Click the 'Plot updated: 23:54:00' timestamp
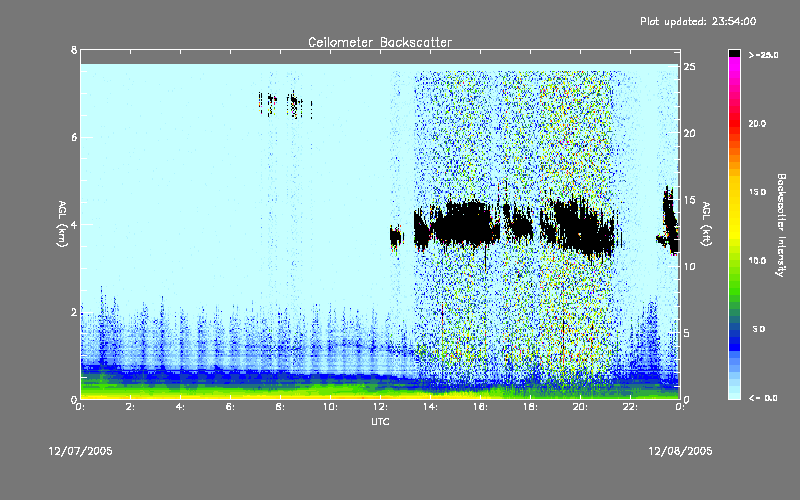Image resolution: width=800 pixels, height=500 pixels. tap(698, 21)
